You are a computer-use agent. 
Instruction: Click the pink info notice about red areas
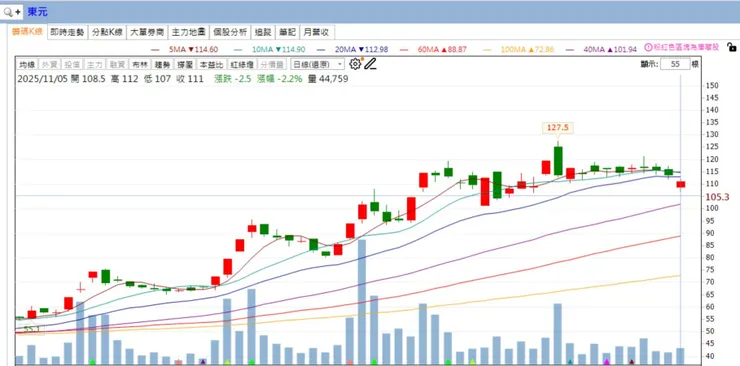[682, 47]
